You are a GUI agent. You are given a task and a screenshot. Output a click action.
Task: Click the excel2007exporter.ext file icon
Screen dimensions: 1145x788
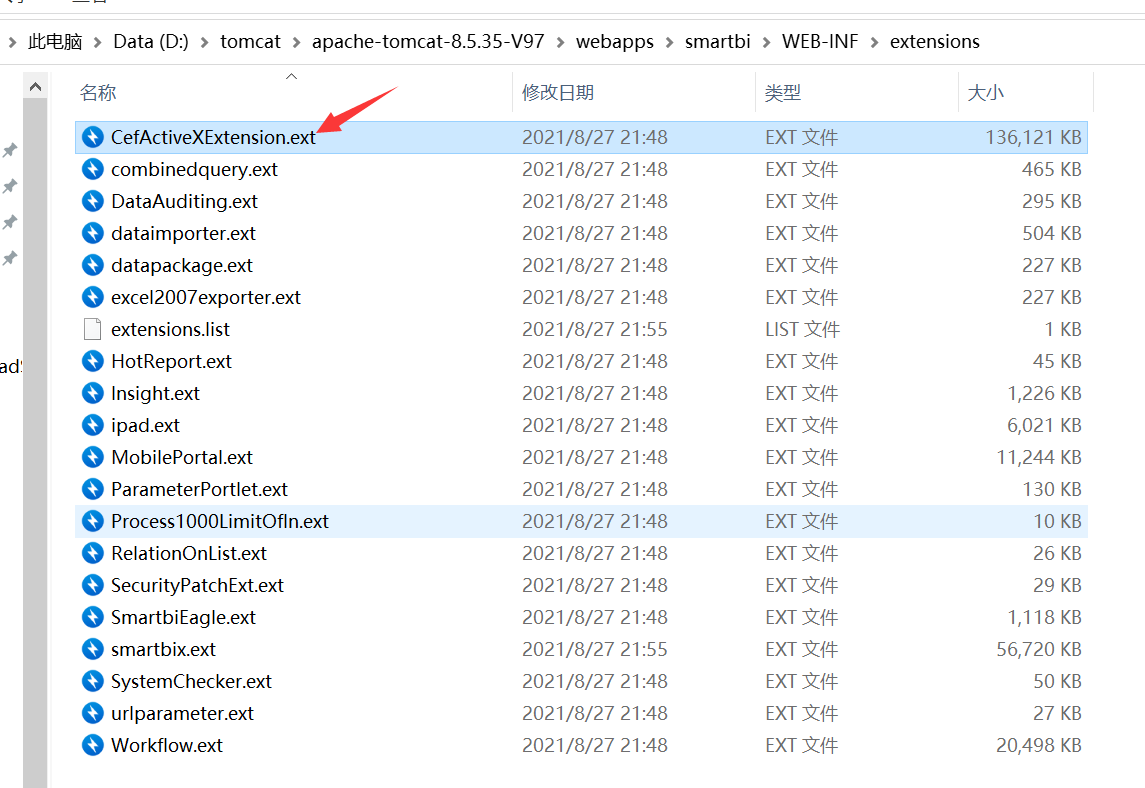pyautogui.click(x=93, y=297)
